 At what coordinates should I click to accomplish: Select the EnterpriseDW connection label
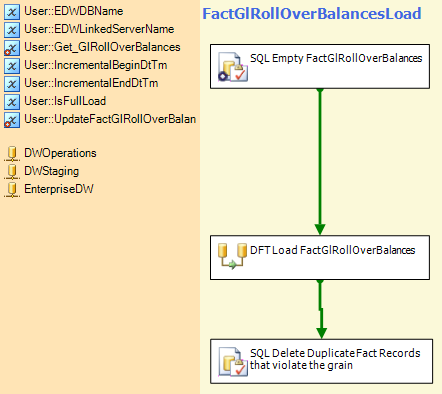[59, 189]
